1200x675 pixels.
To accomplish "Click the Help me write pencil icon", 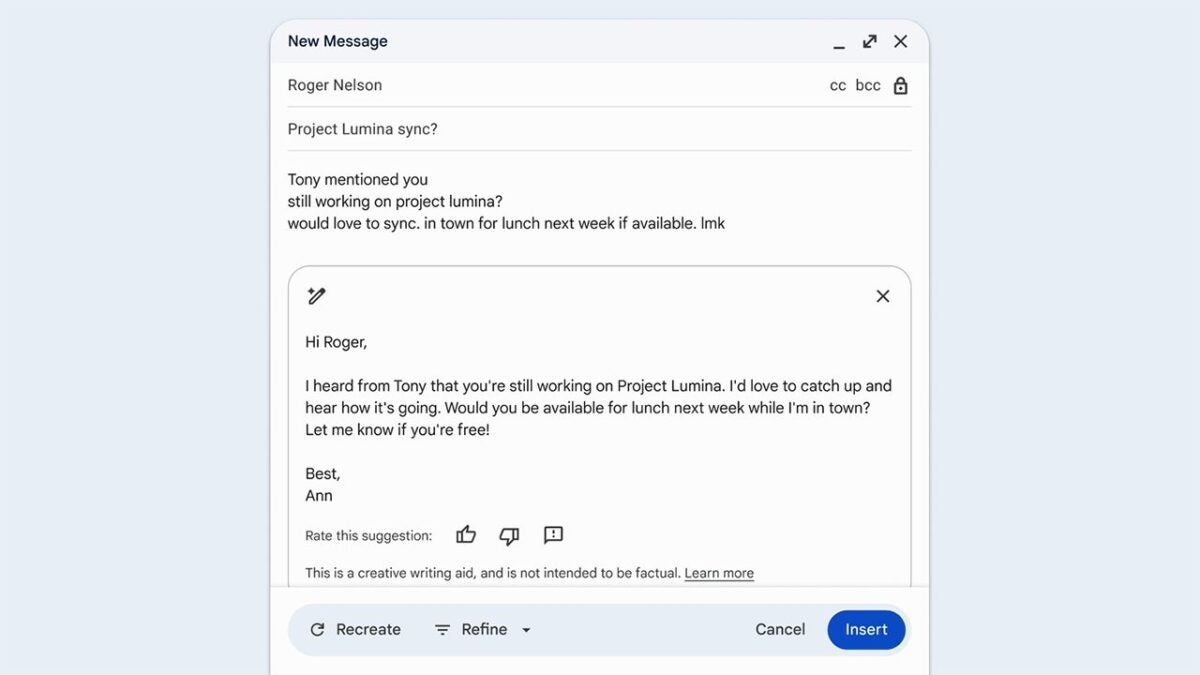I will point(317,296).
